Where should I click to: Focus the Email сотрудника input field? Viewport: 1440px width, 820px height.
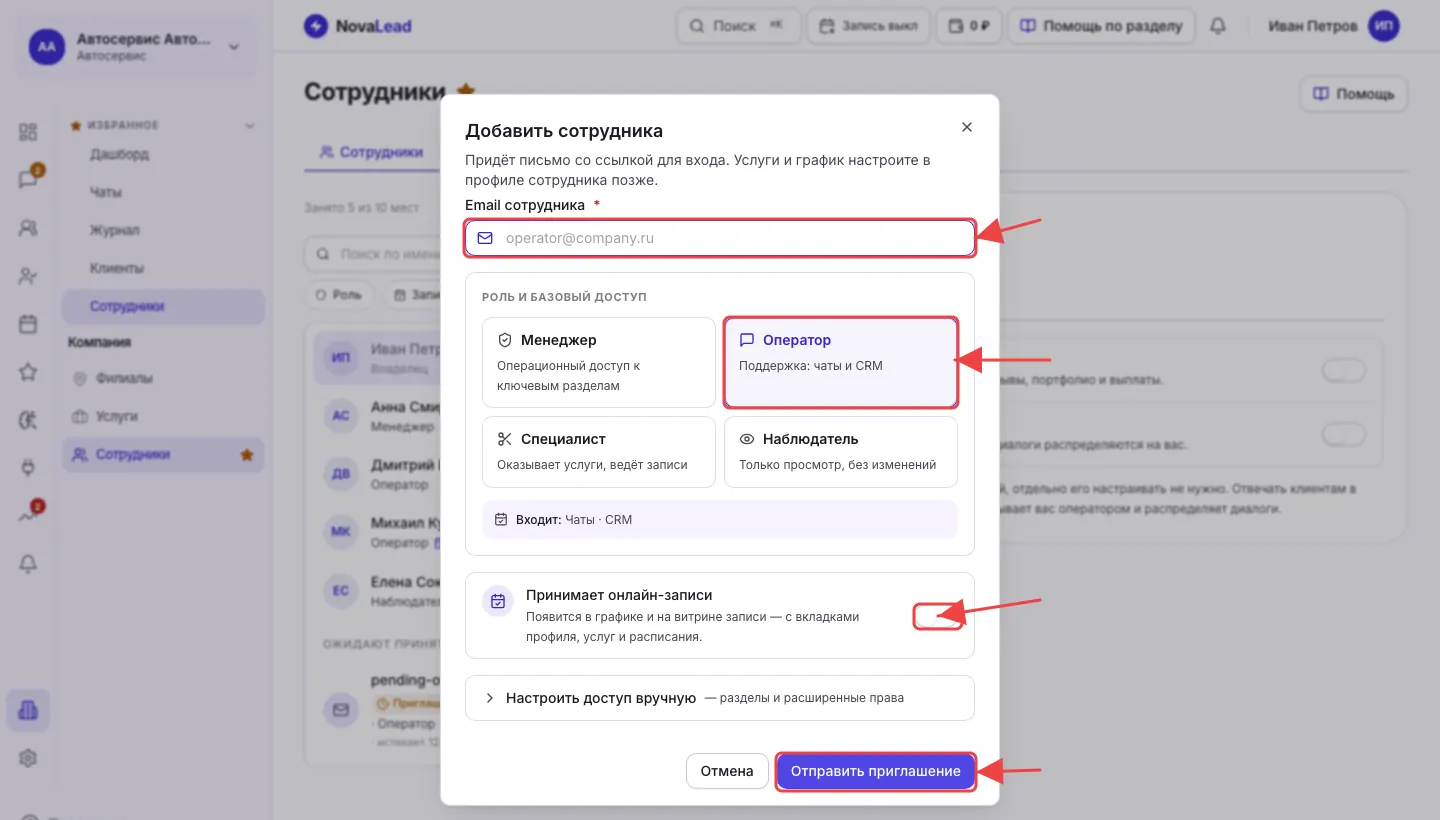point(720,238)
